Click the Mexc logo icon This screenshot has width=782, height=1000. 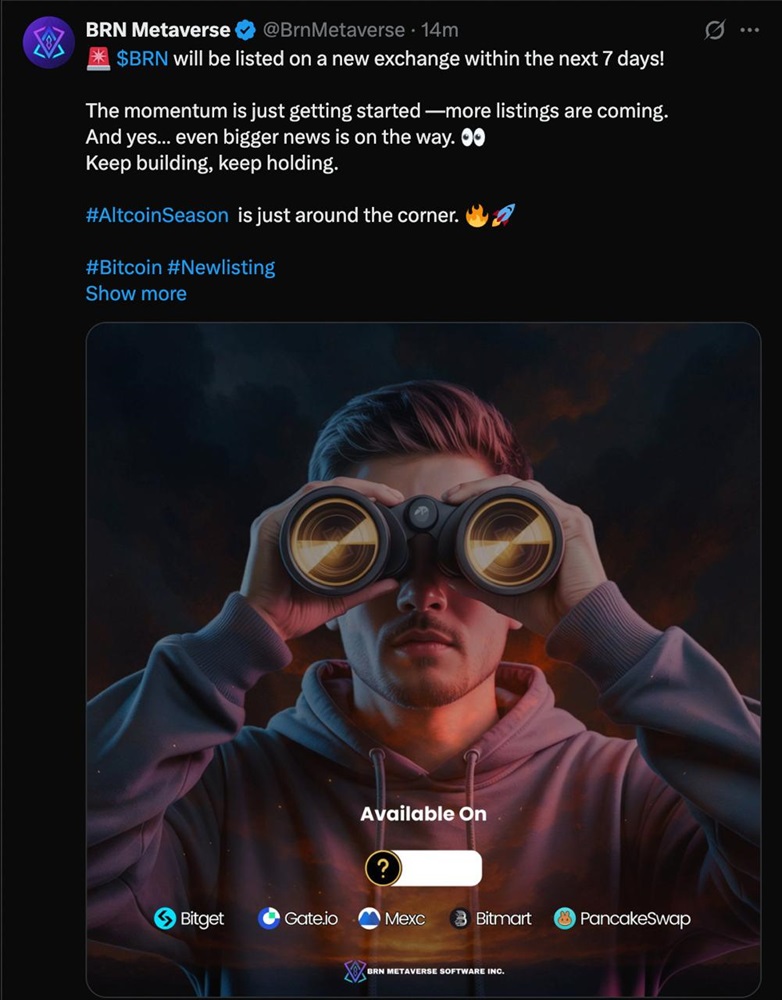369,918
